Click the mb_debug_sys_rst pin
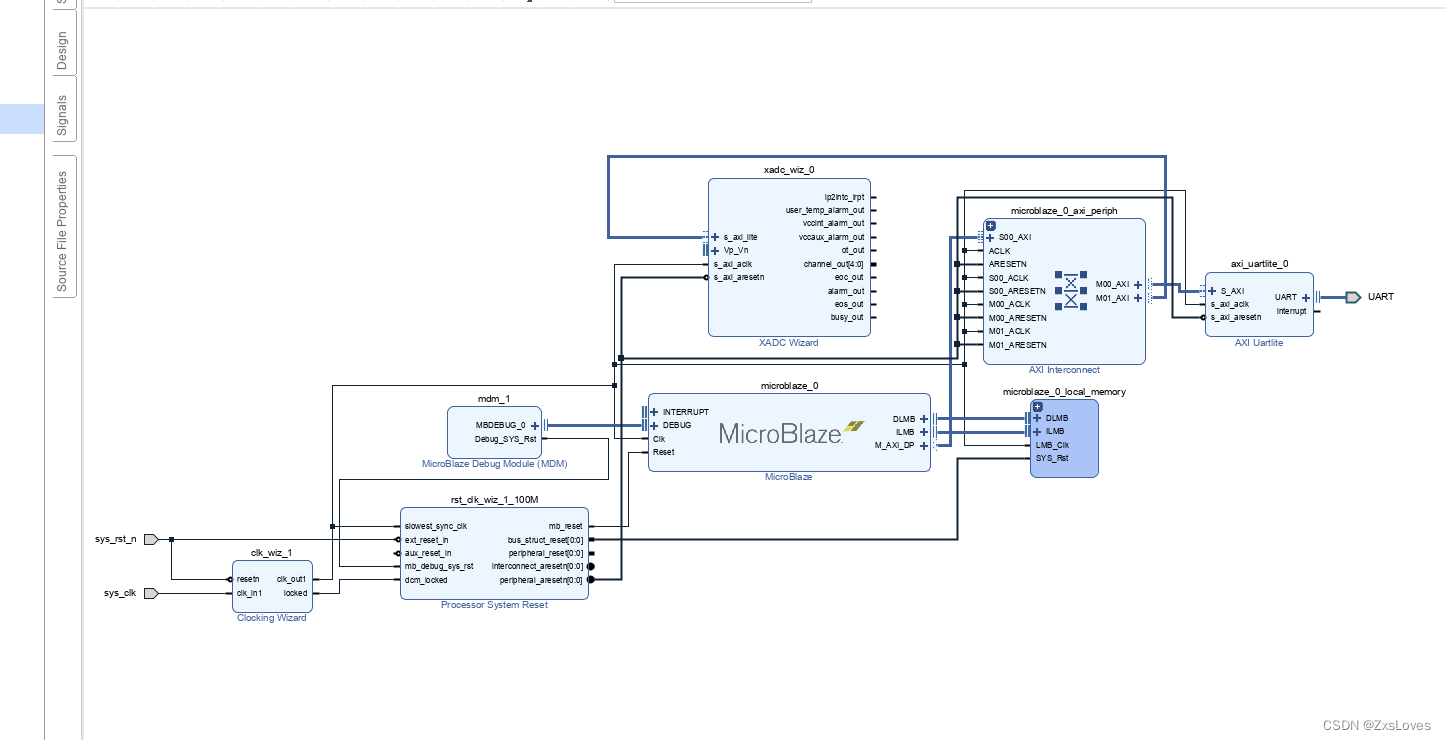 [438, 566]
